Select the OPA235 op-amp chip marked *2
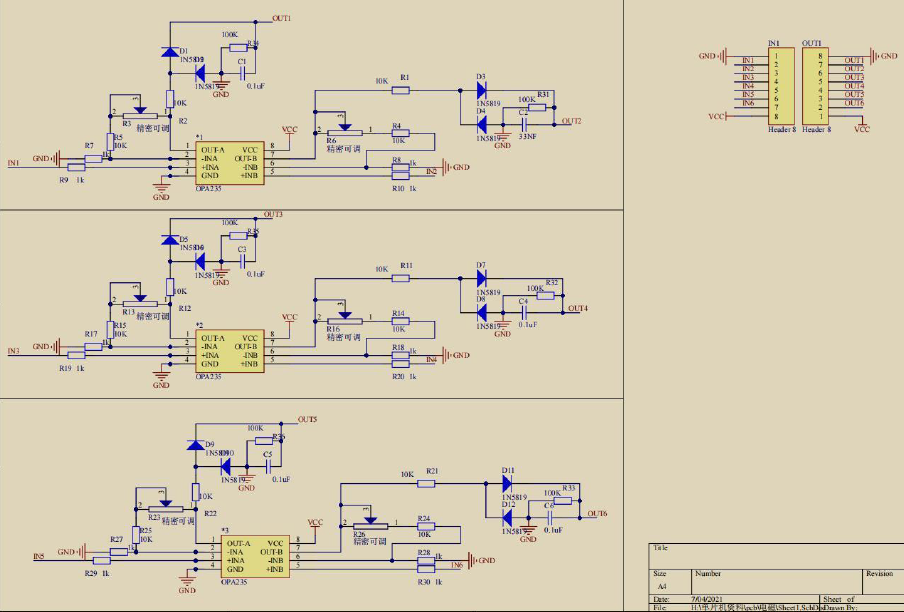The height and width of the screenshot is (612, 904). point(229,351)
